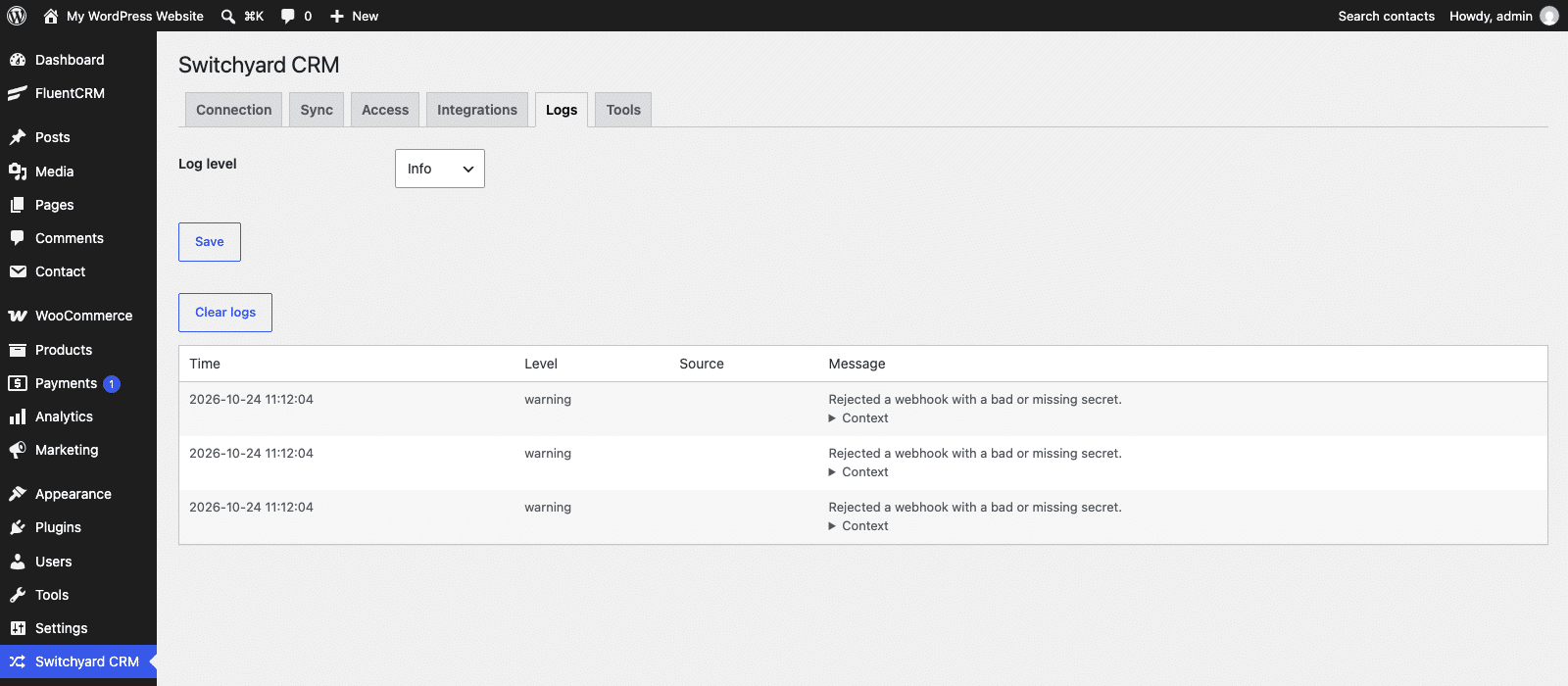This screenshot has width=1568, height=686.
Task: Click the first row timestamp 2026-10-24 11:12:04
Action: (251, 400)
